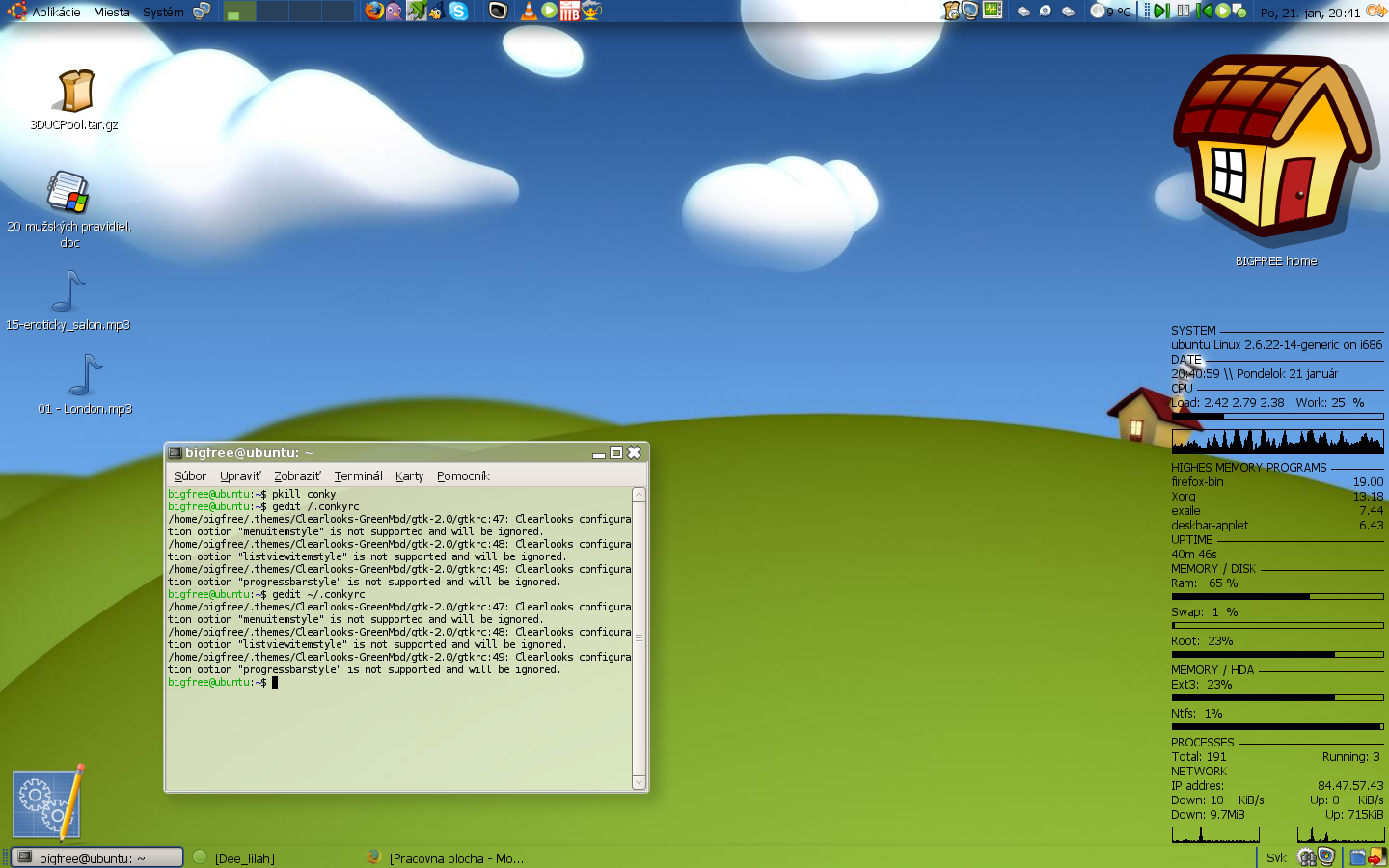This screenshot has height=868, width=1389.
Task: Open Pidgin messenger from the panel
Action: pos(395,12)
